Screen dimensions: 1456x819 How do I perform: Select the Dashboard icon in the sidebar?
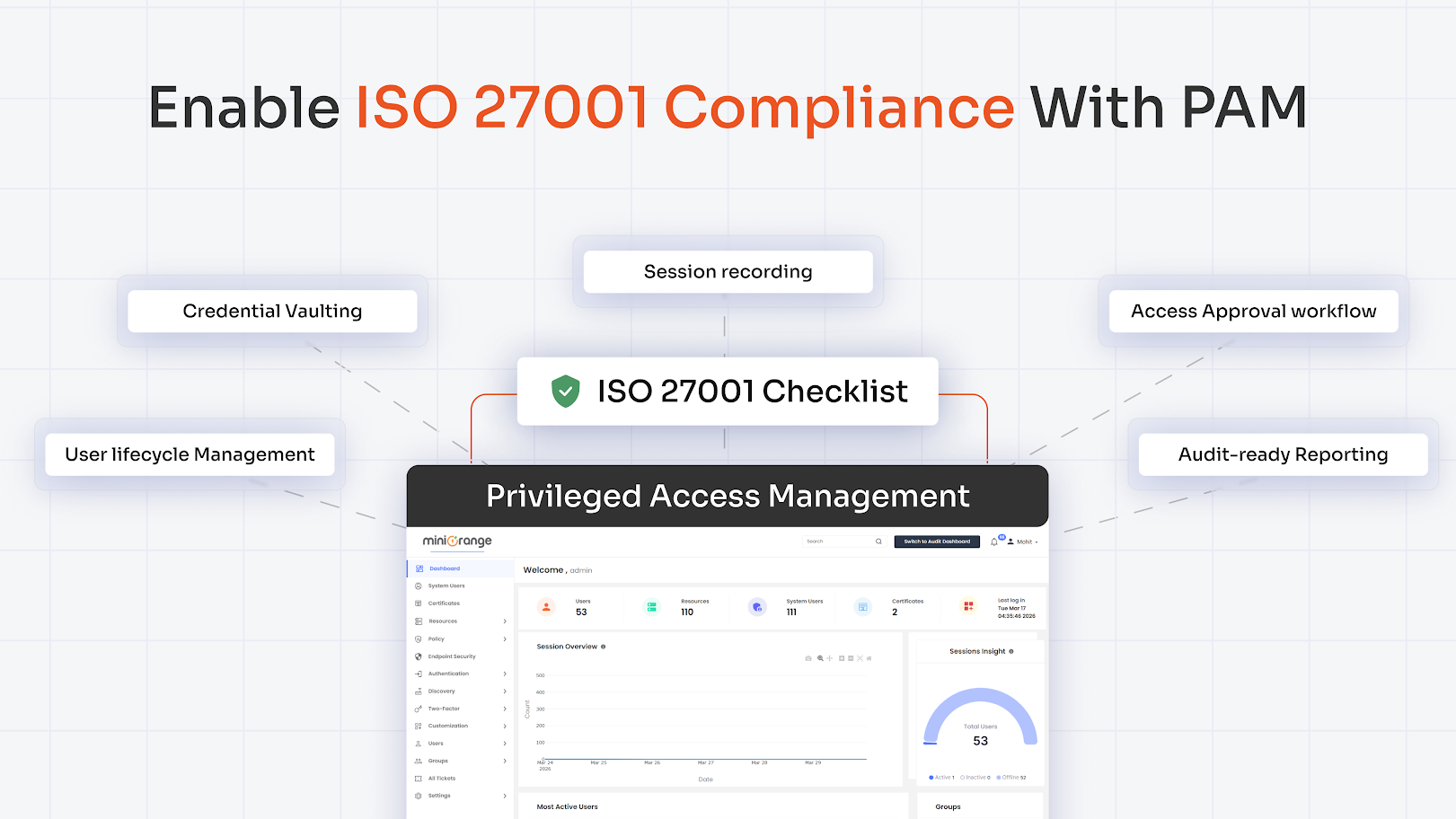[x=419, y=568]
